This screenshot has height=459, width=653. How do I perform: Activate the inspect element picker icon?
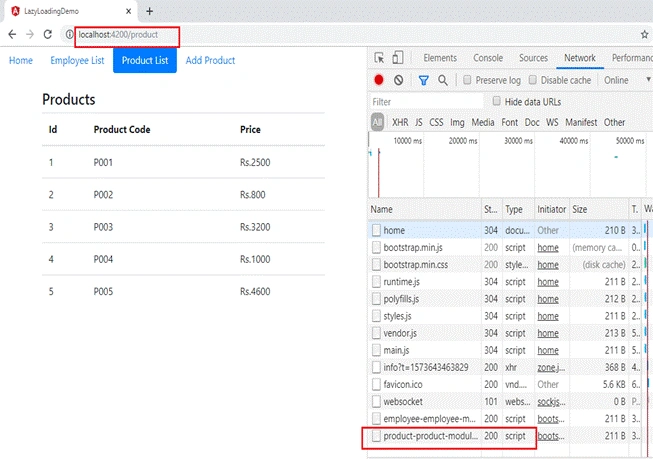[379, 58]
